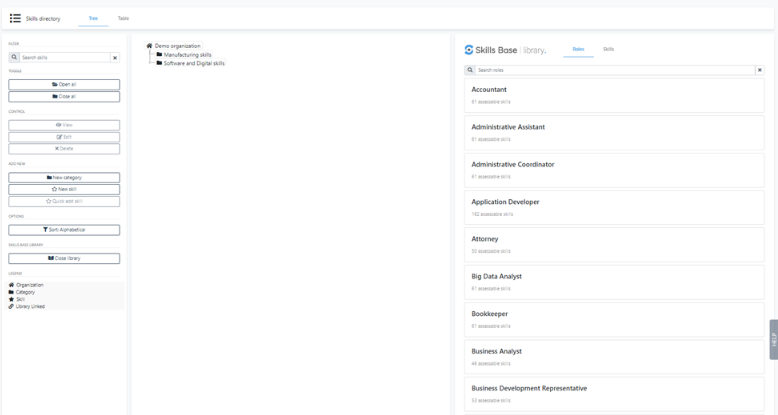The height and width of the screenshot is (415, 778).
Task: Select the Roles tab in the library
Action: click(578, 49)
